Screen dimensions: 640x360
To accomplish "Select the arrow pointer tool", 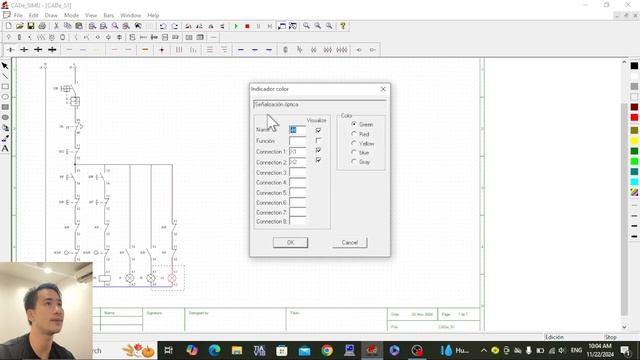I will pos(5,66).
